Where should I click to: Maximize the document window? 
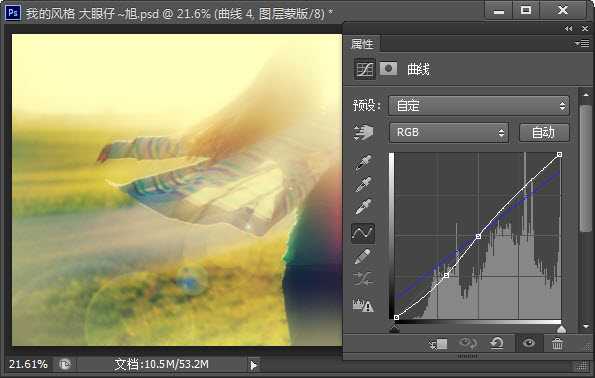pos(526,11)
